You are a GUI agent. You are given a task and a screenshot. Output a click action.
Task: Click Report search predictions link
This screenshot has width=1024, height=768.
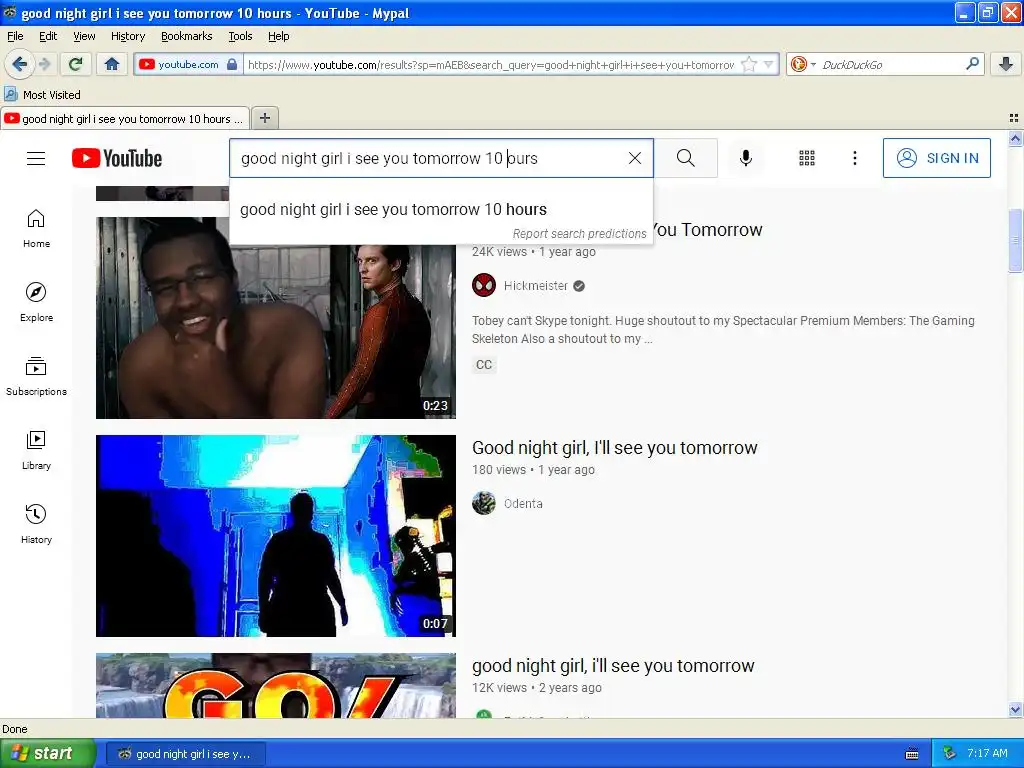point(579,233)
